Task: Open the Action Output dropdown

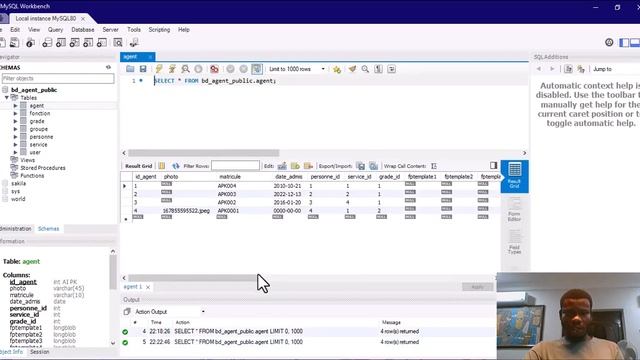Action: [169, 312]
